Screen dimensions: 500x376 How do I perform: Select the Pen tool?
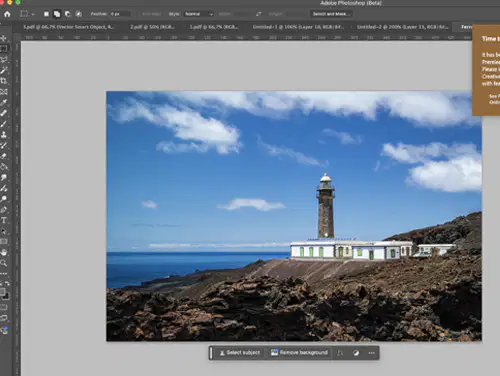click(x=4, y=210)
